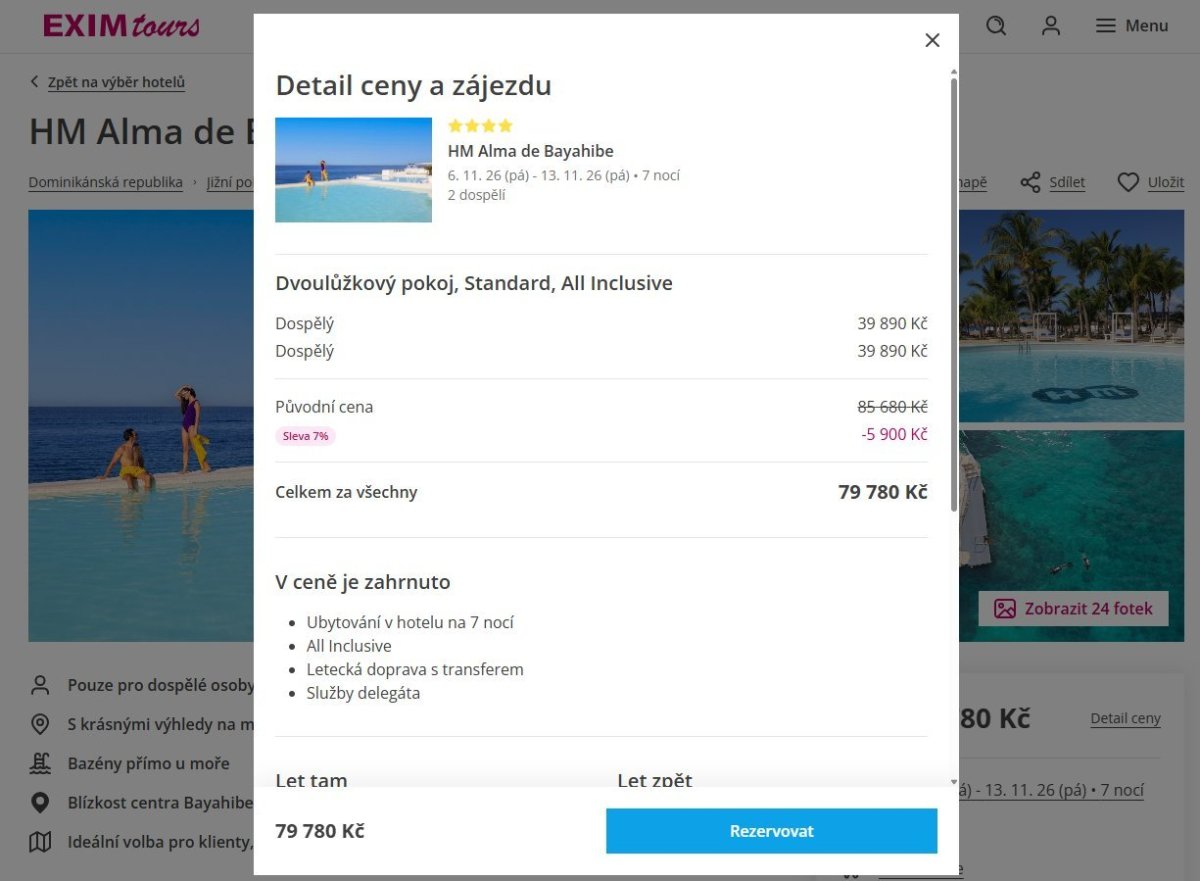Click the Sleva 7% discount badge
Screen dimensions: 1200x881
click(305, 436)
